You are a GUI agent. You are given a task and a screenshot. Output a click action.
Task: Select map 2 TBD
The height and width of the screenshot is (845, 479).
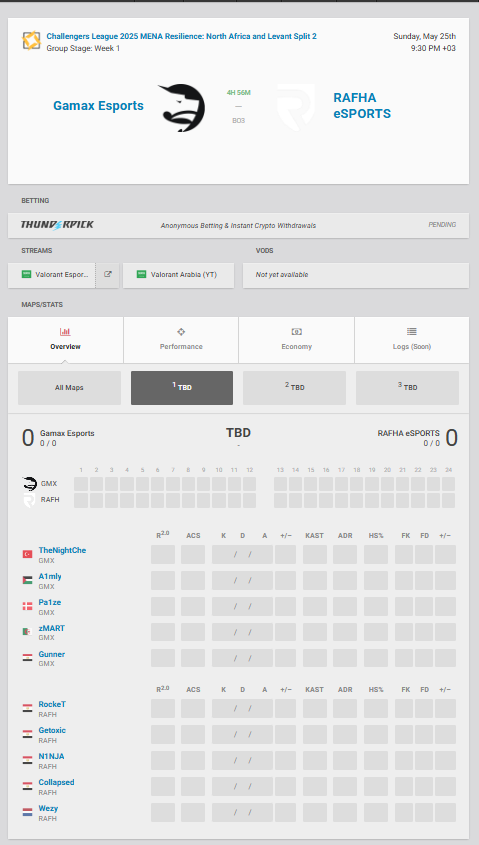click(x=294, y=387)
